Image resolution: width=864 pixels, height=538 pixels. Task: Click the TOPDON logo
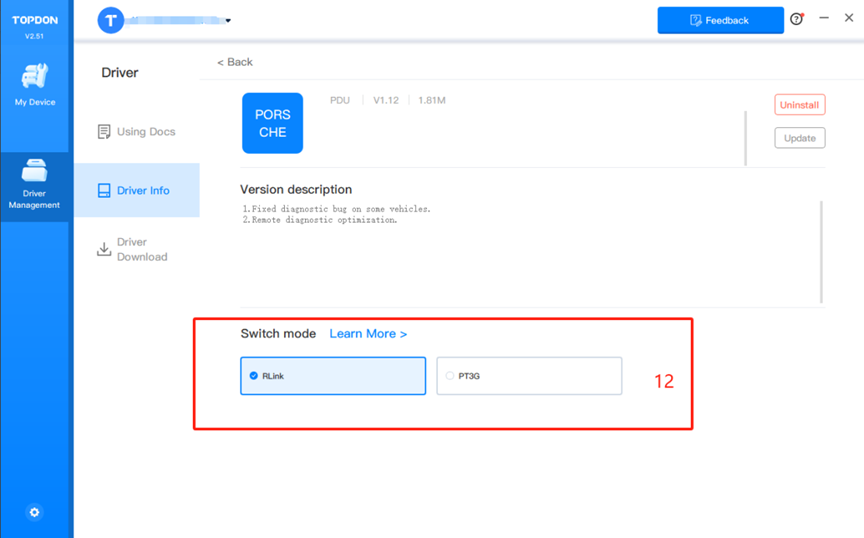[35, 20]
